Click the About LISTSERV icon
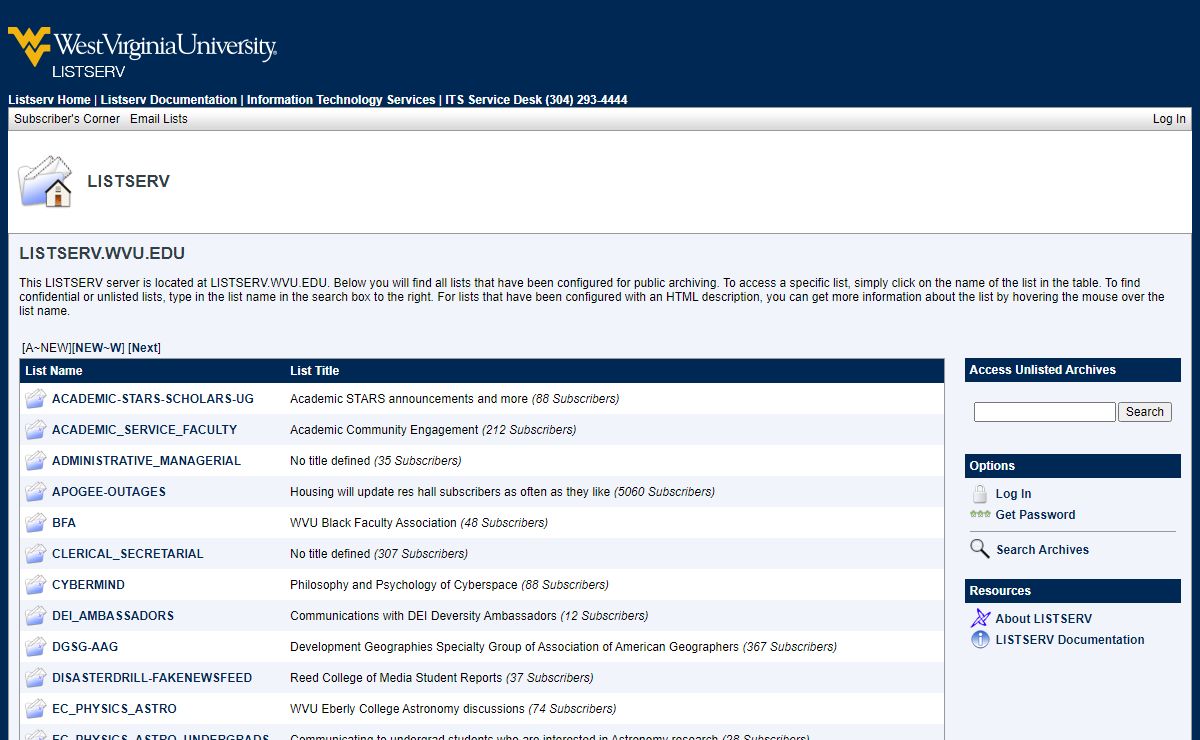 [980, 618]
